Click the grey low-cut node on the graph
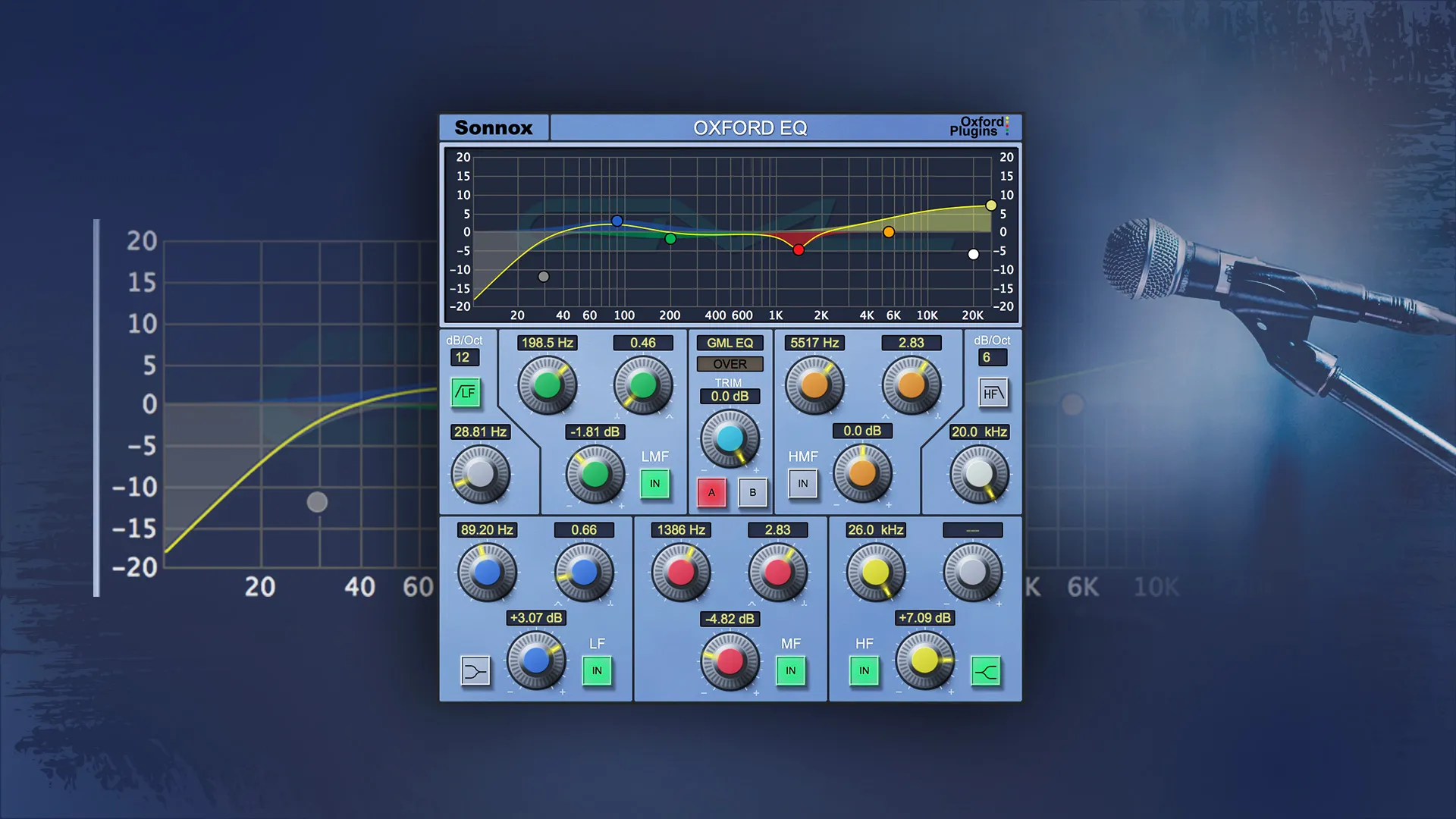This screenshot has width=1456, height=819. coord(544,277)
